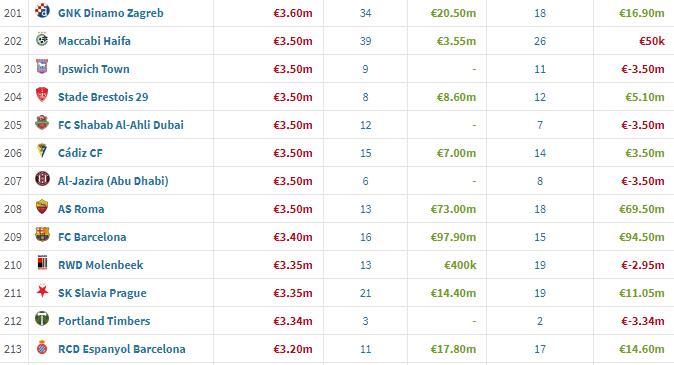This screenshot has height=365, width=674.
Task: Click the AS Roma crest icon
Action: tap(42, 207)
